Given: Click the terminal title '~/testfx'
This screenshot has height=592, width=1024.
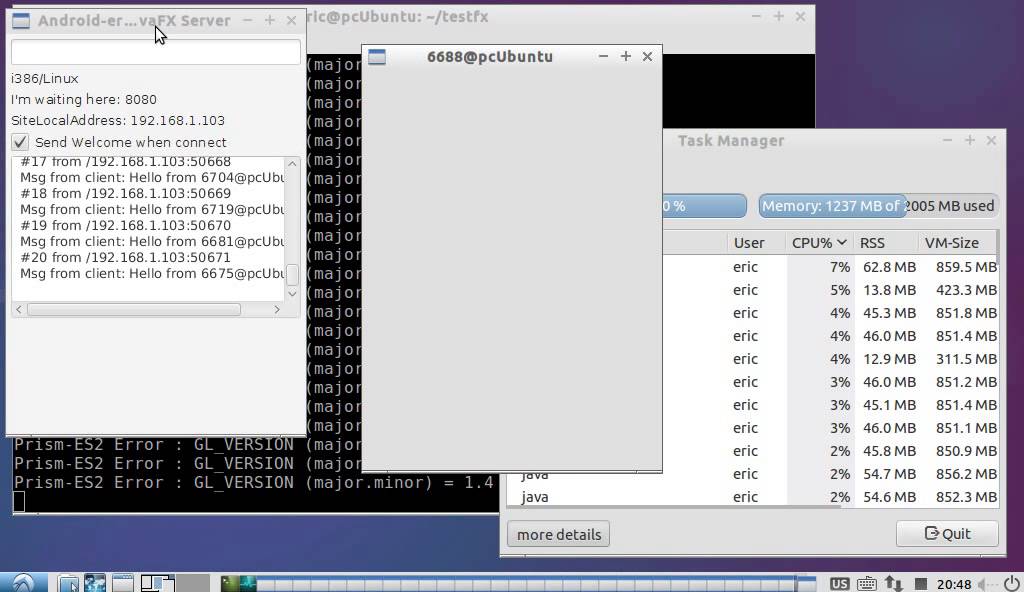Looking at the screenshot, I should tap(458, 16).
